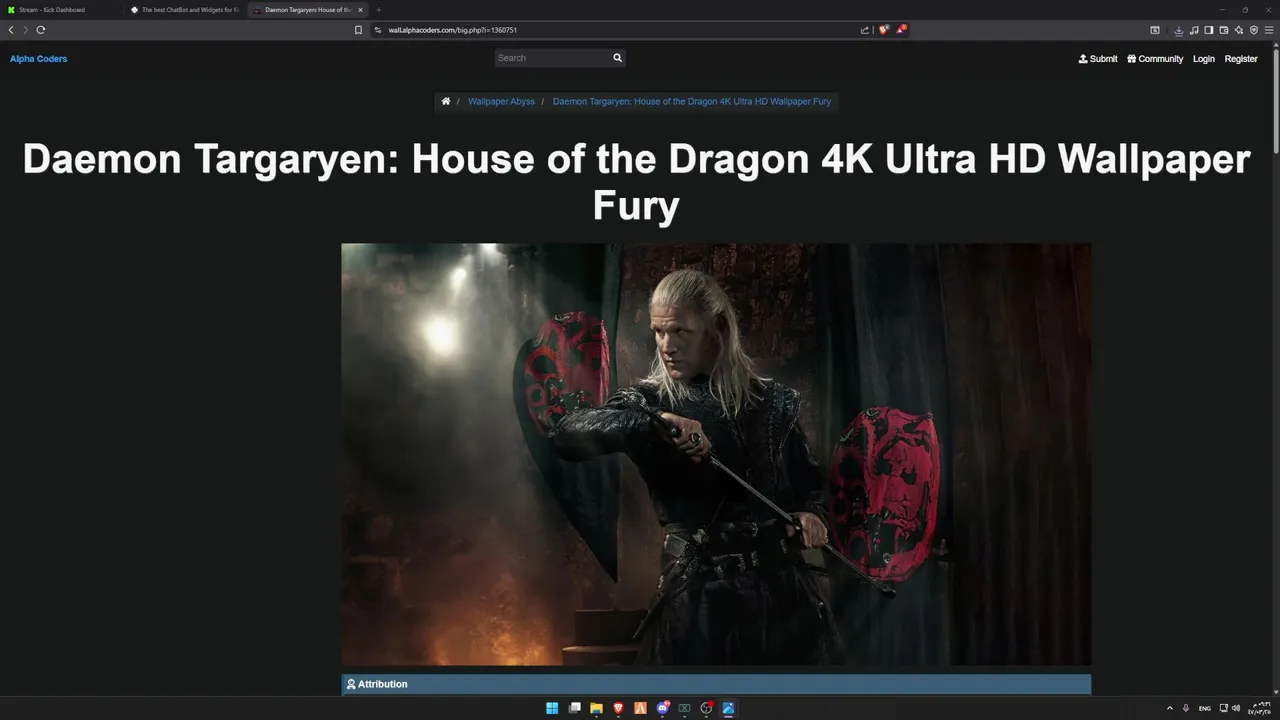This screenshot has height=720, width=1280.
Task: Open File Explorer from taskbar
Action: tap(596, 708)
